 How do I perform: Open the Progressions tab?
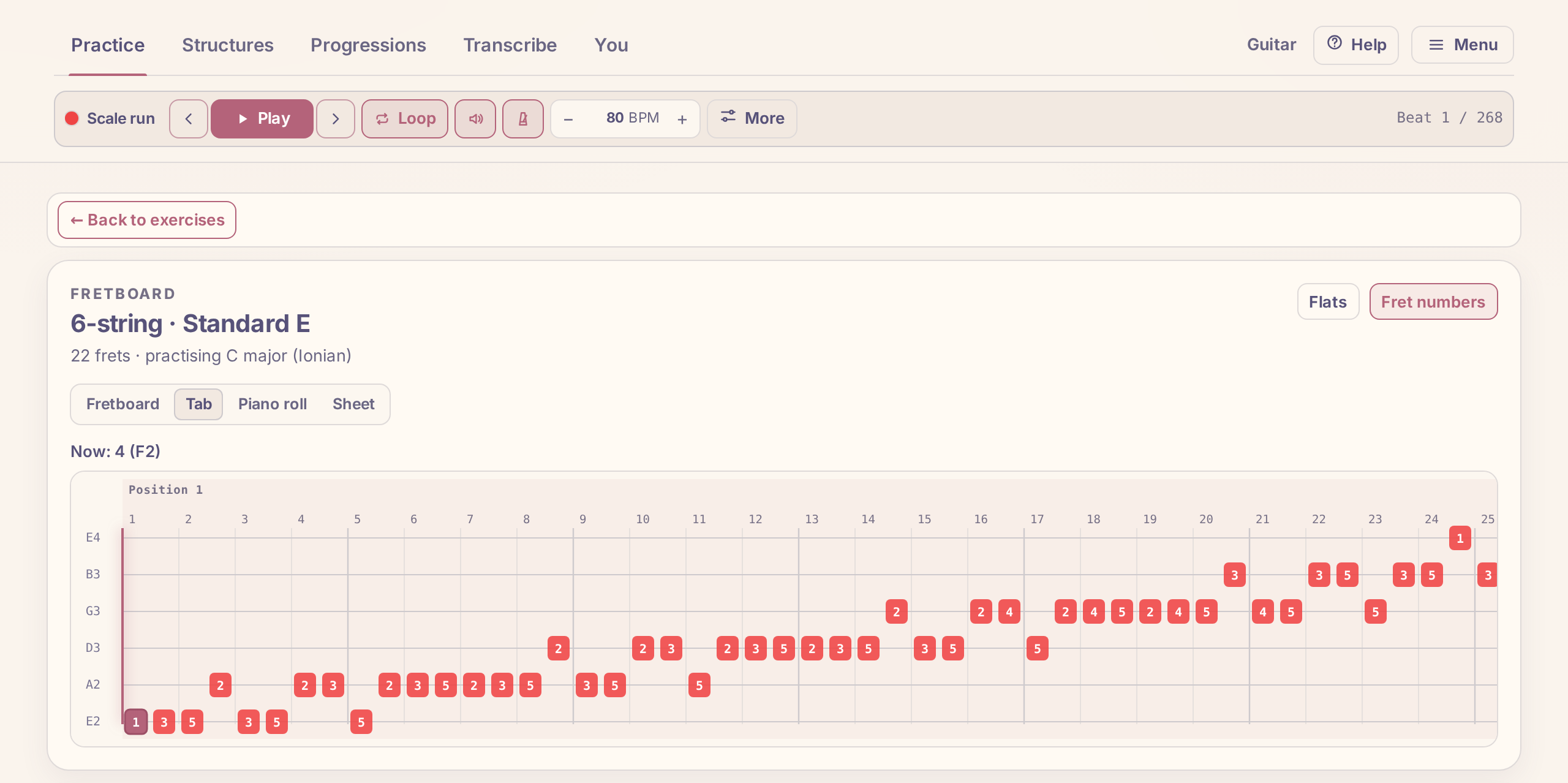368,45
